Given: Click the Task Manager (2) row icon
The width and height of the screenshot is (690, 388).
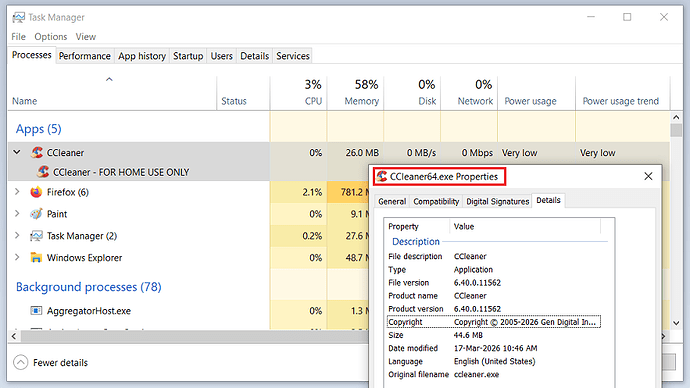Looking at the screenshot, I should tap(36, 236).
